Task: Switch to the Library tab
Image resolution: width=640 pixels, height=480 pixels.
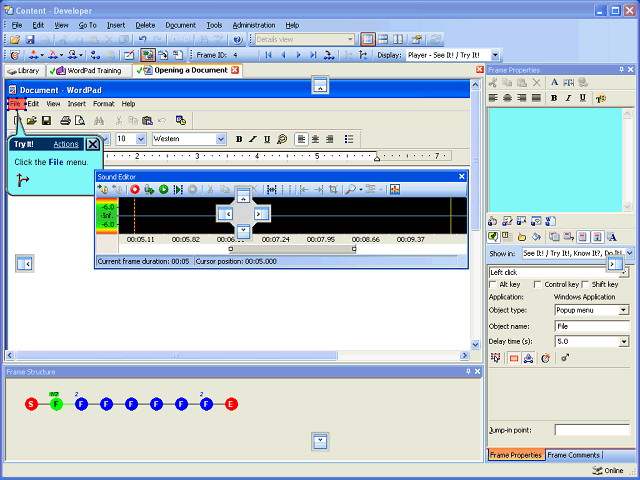Action: click(23, 71)
